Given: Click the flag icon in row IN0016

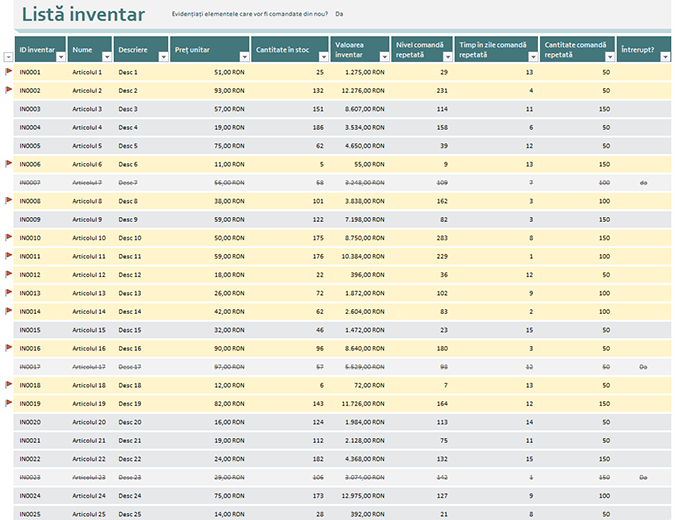Looking at the screenshot, I should click(9, 348).
